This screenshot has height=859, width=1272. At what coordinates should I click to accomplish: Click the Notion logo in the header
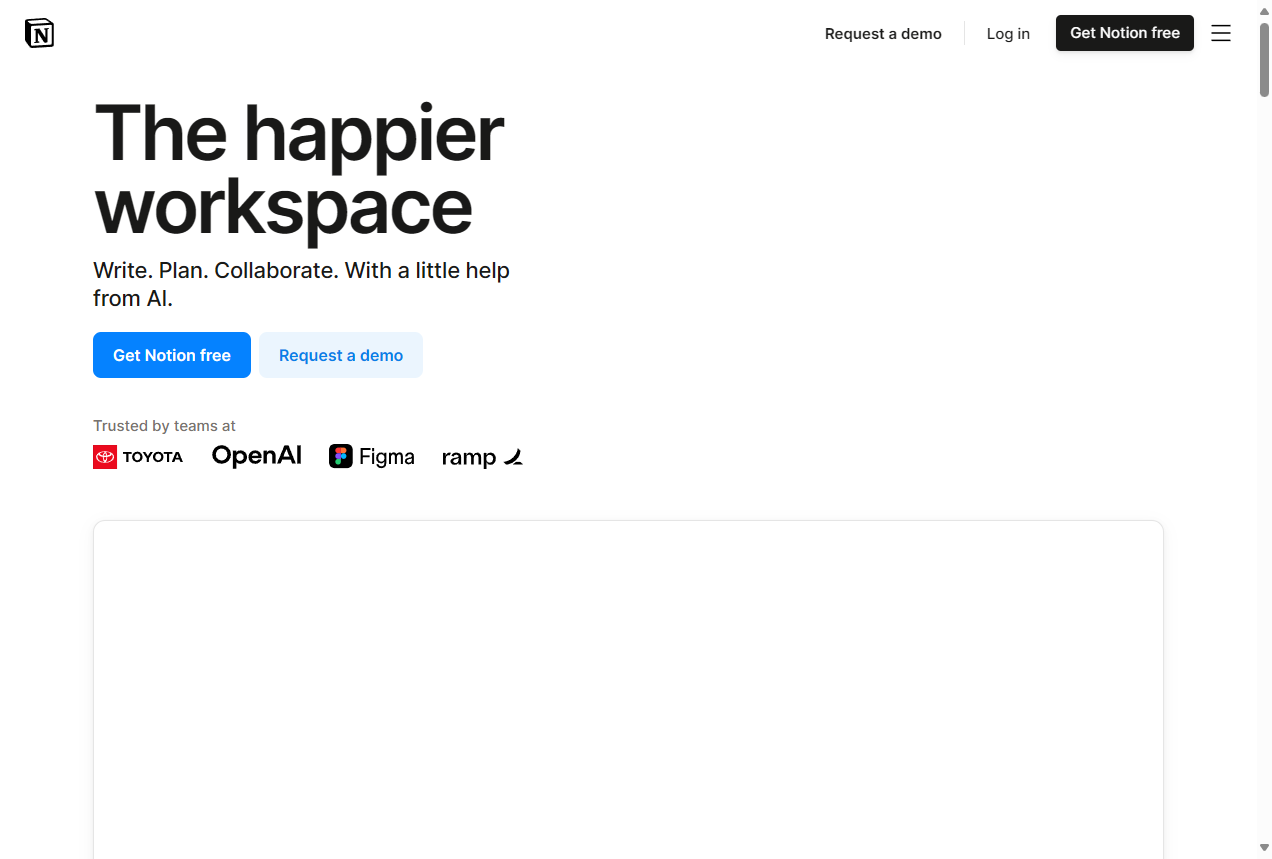[x=39, y=33]
